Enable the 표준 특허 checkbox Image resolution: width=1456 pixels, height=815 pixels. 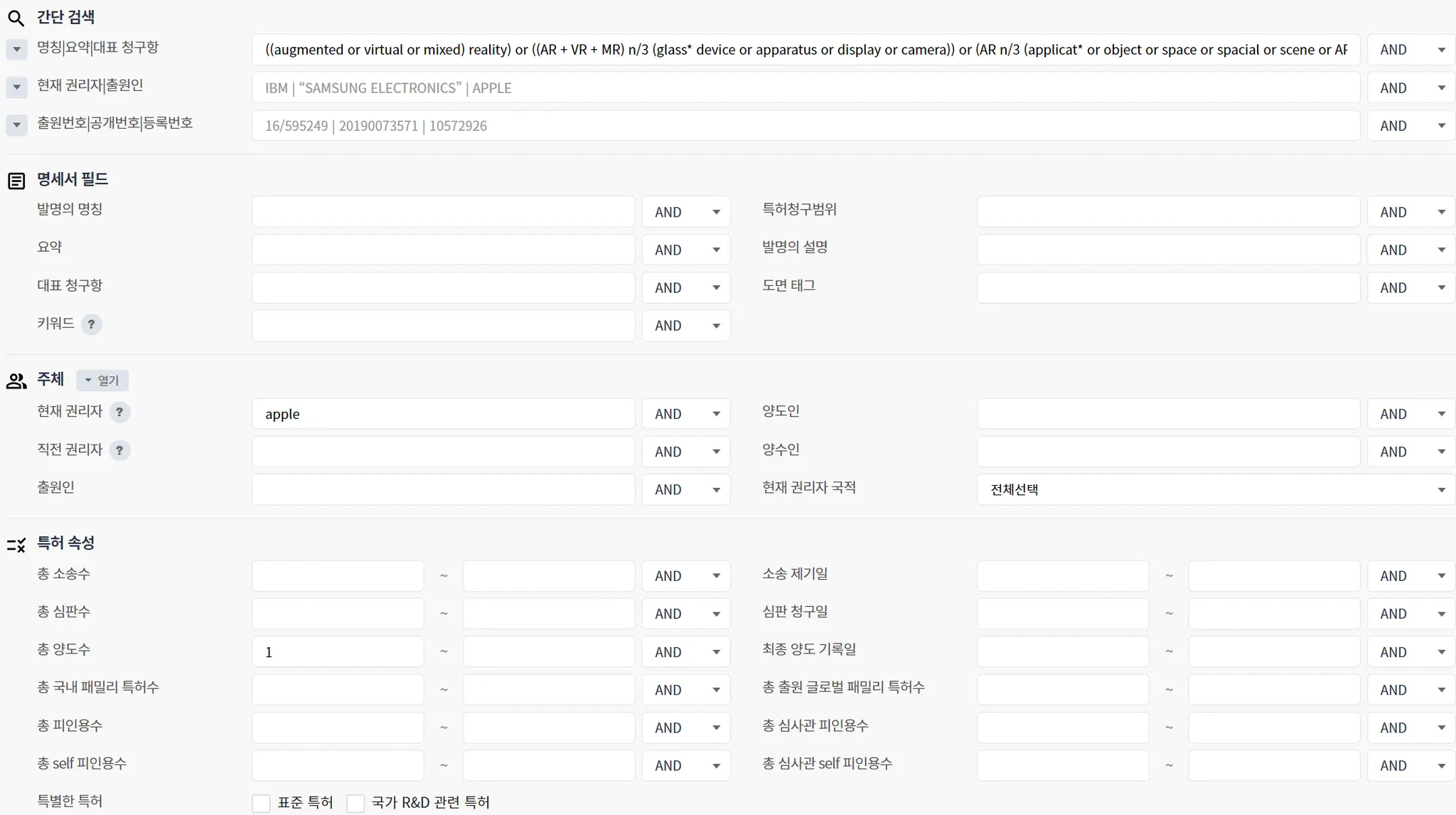point(261,803)
